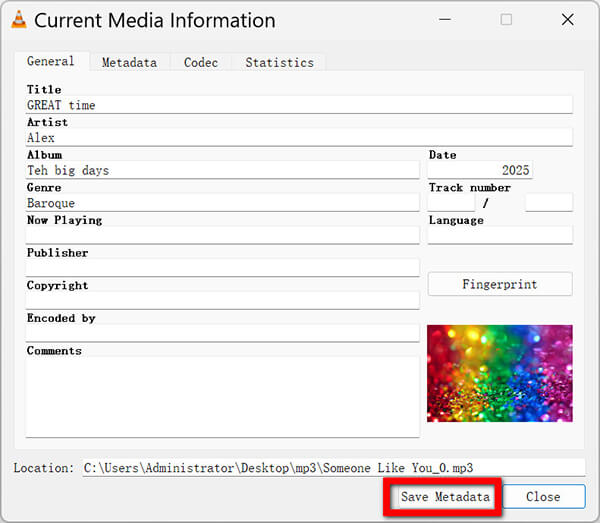Click the Album label text
600x523 pixels.
[44, 155]
